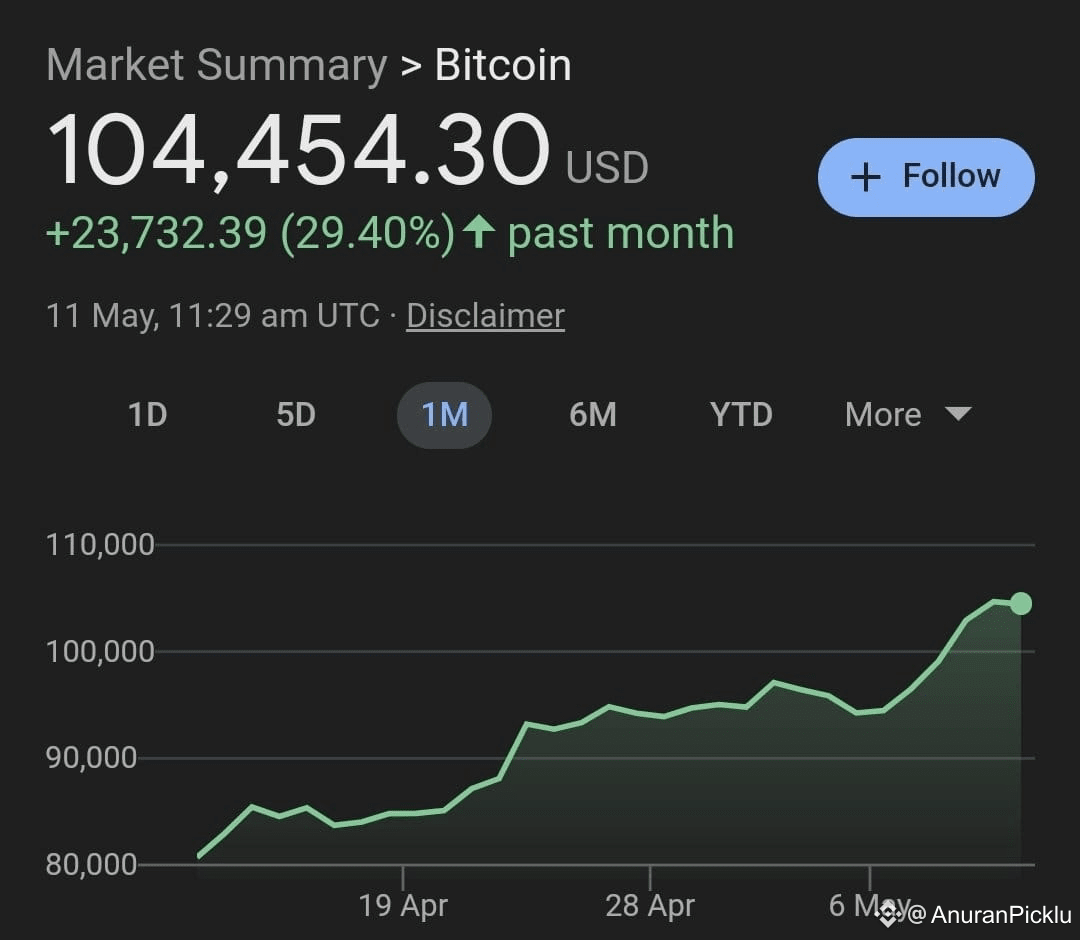Select the active 1M range tab
Screen dimensions: 1080x940
[444, 415]
